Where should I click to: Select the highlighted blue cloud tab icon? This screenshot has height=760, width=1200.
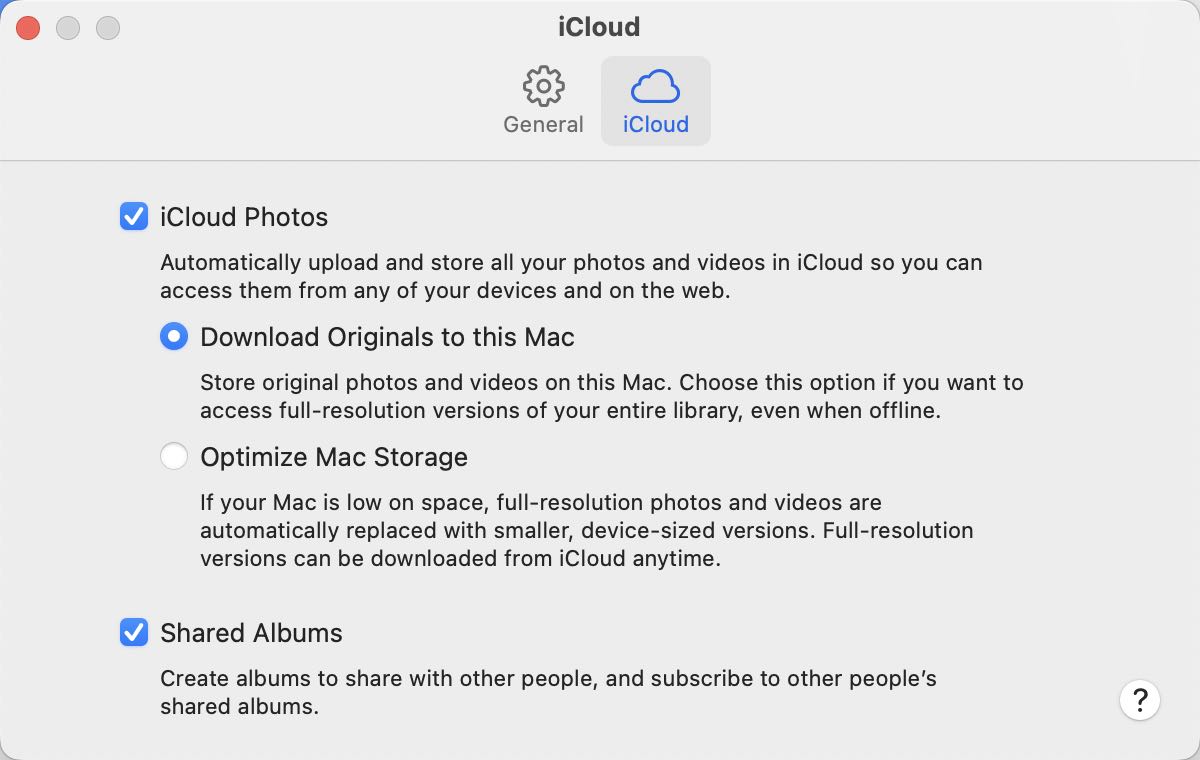pos(656,86)
